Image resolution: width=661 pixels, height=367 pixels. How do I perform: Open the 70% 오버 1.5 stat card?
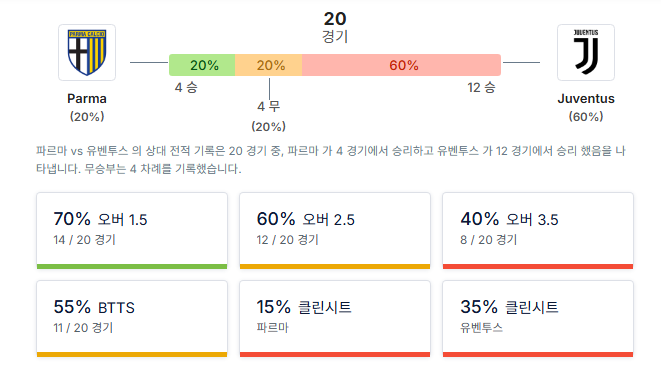[132, 230]
